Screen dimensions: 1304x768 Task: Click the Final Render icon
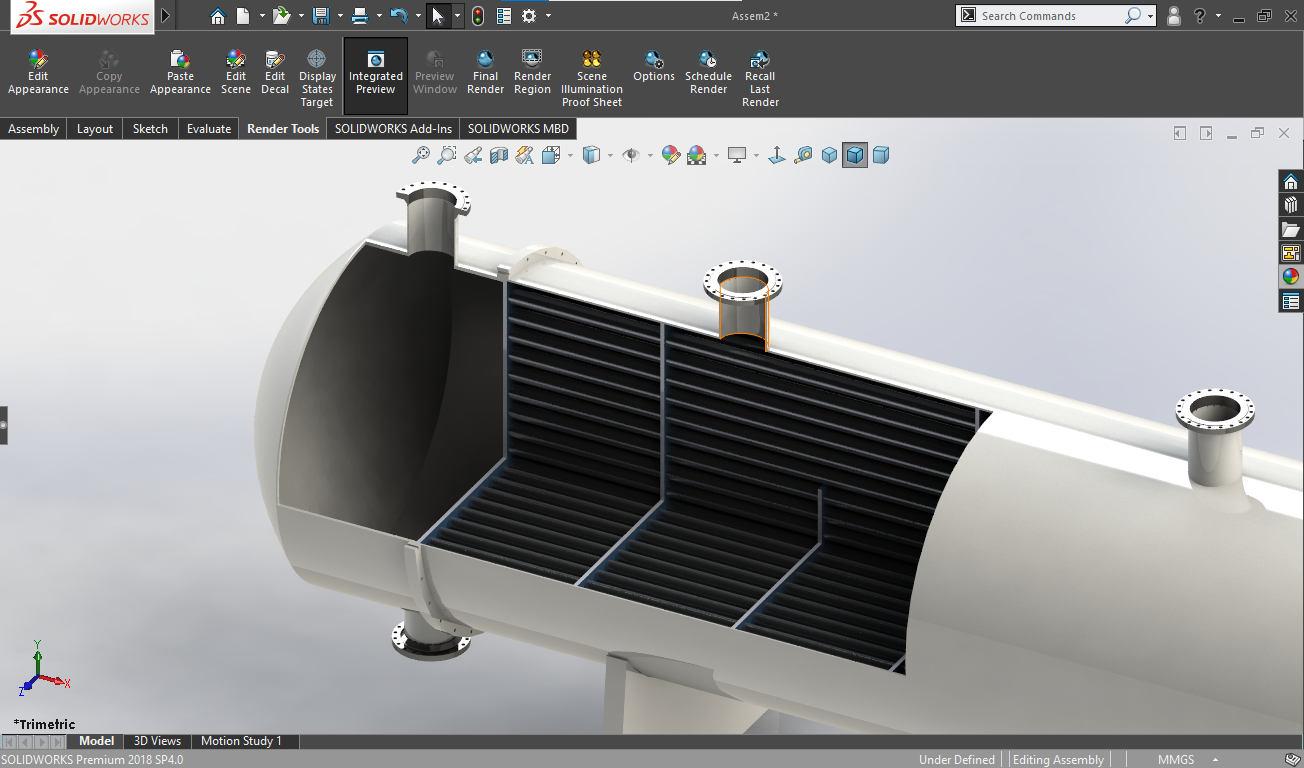[485, 60]
